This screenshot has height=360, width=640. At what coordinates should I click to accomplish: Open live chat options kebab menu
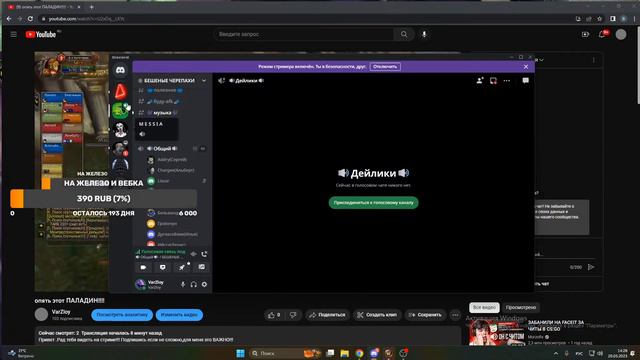click(x=593, y=60)
